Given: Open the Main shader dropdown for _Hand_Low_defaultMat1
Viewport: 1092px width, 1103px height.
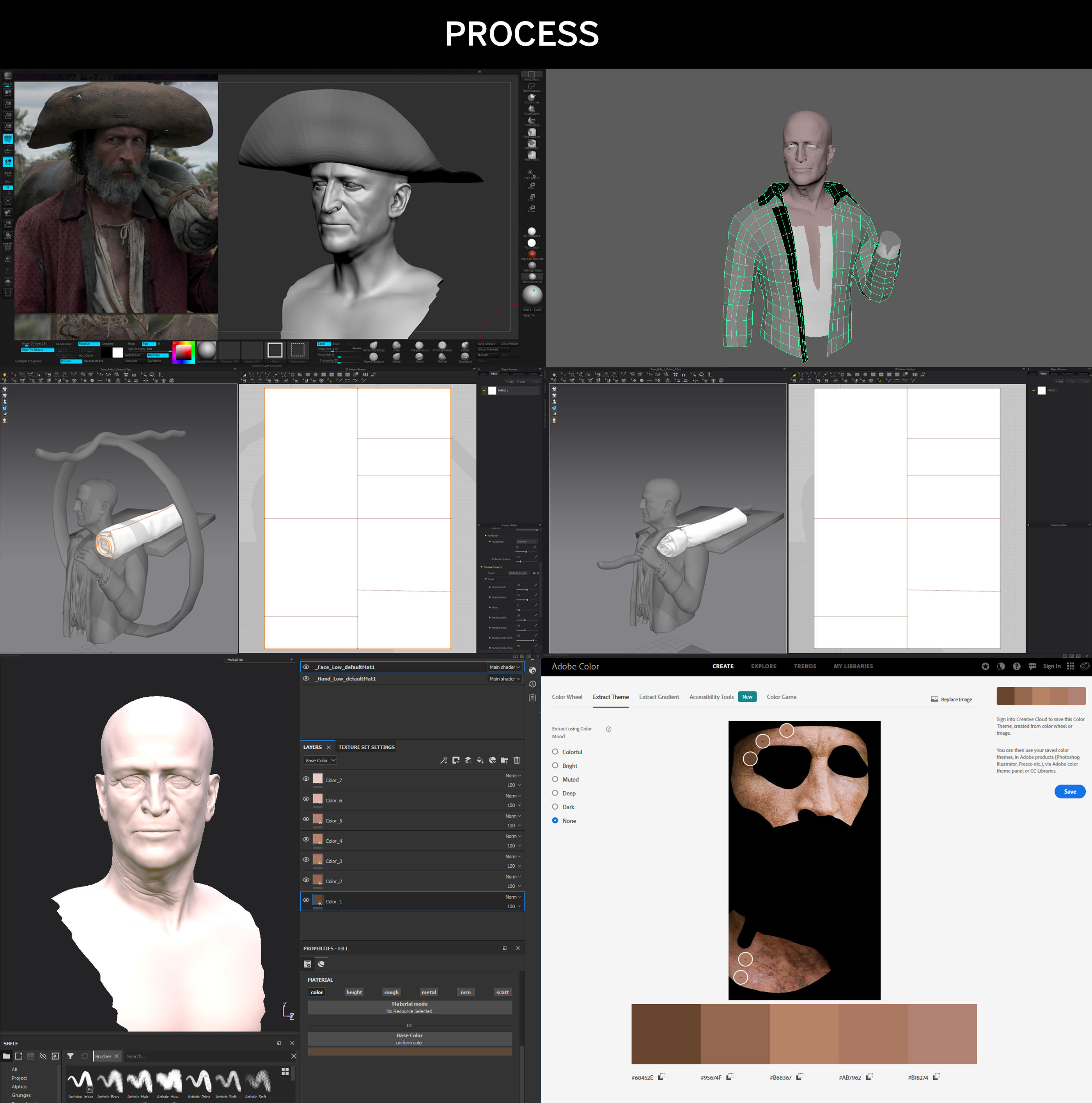Looking at the screenshot, I should tap(504, 679).
